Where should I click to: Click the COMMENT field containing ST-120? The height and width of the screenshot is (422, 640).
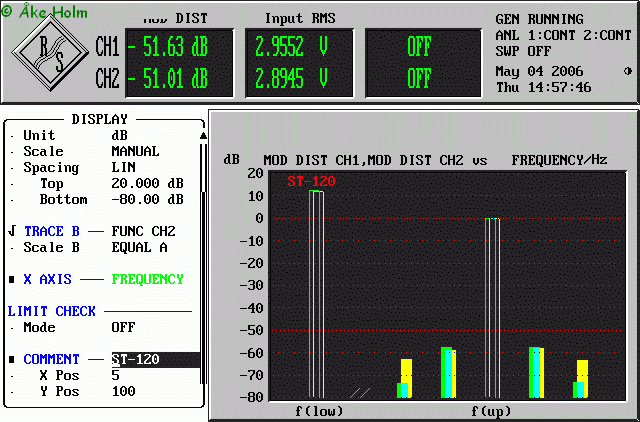pyautogui.click(x=156, y=360)
